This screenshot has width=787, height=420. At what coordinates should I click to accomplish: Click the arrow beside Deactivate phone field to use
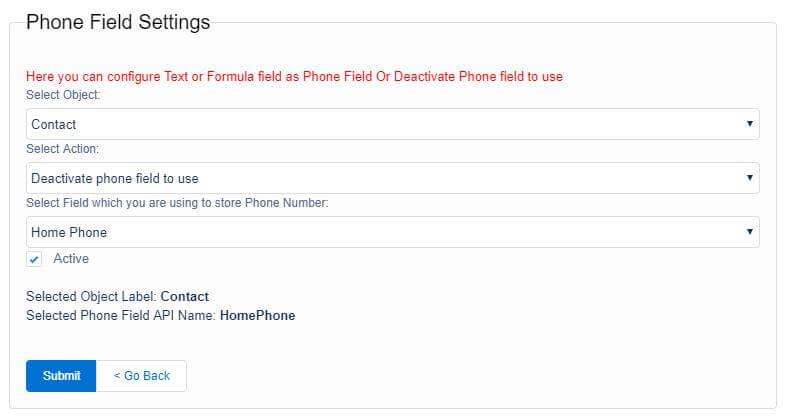pos(749,178)
